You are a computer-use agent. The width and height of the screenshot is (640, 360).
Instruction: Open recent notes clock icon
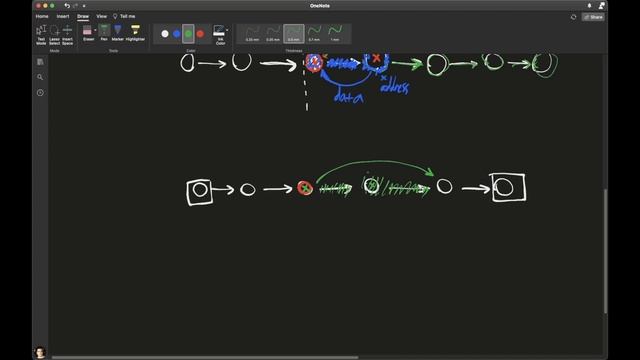click(40, 93)
